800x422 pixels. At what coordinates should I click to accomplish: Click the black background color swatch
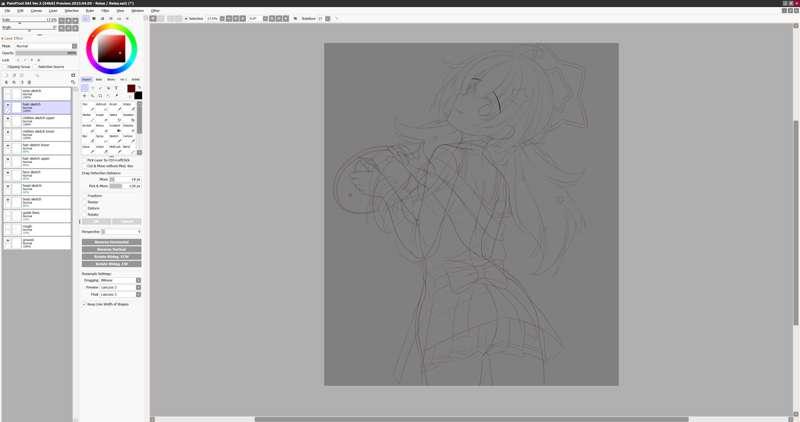tap(138, 95)
